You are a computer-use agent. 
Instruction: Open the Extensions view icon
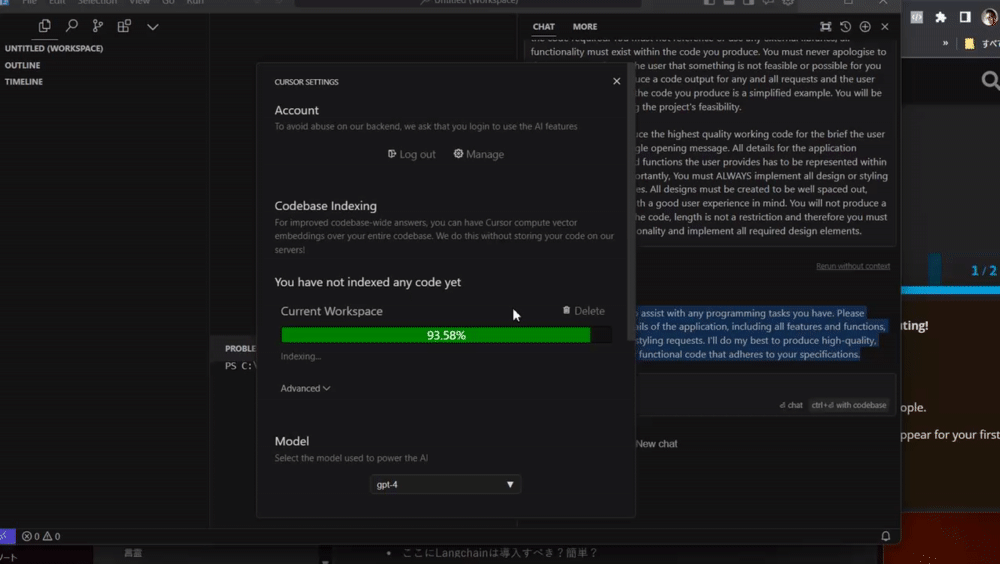[124, 26]
